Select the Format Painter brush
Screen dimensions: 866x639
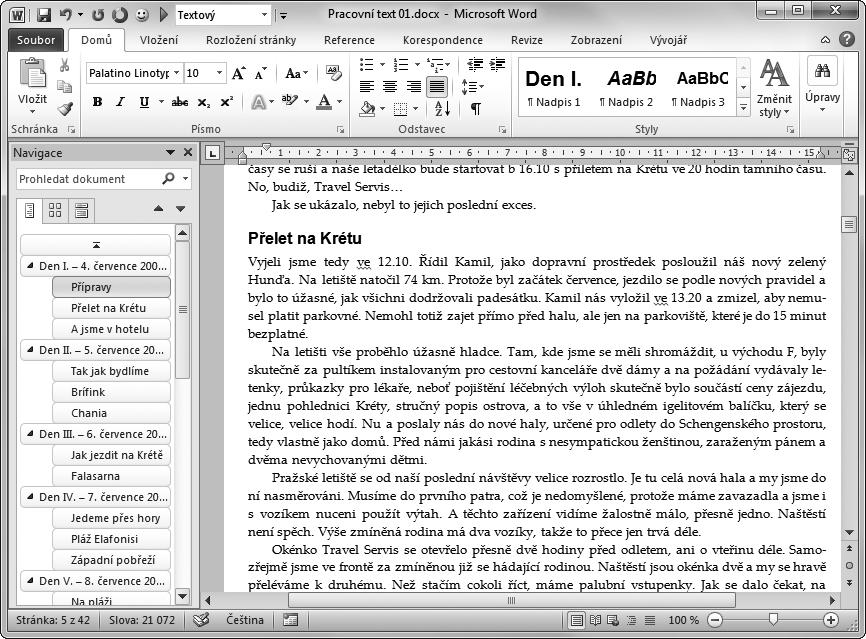coord(65,108)
